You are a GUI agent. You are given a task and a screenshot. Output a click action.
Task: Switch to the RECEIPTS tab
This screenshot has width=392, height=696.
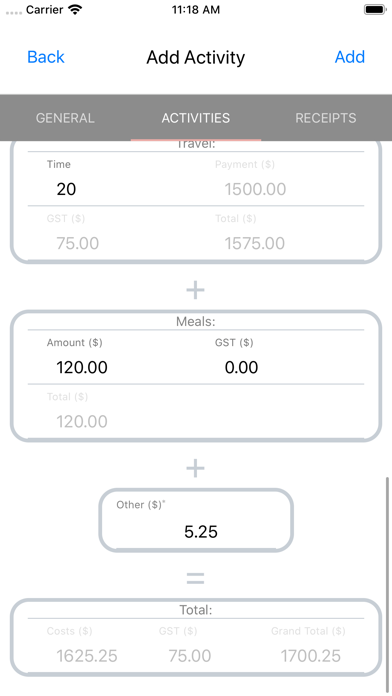326,118
